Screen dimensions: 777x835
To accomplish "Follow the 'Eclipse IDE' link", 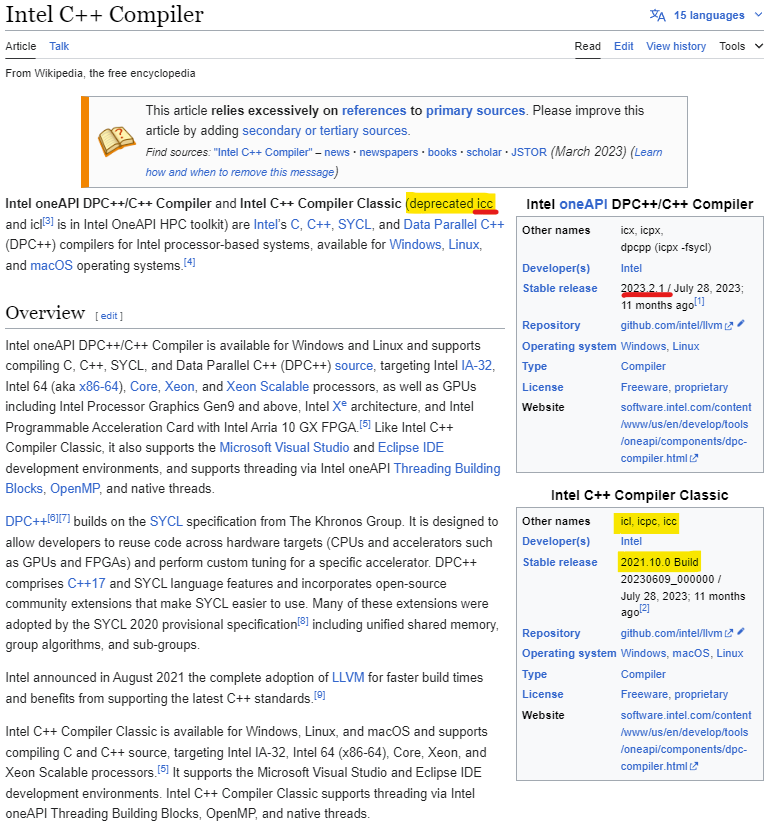I will click(x=411, y=448).
